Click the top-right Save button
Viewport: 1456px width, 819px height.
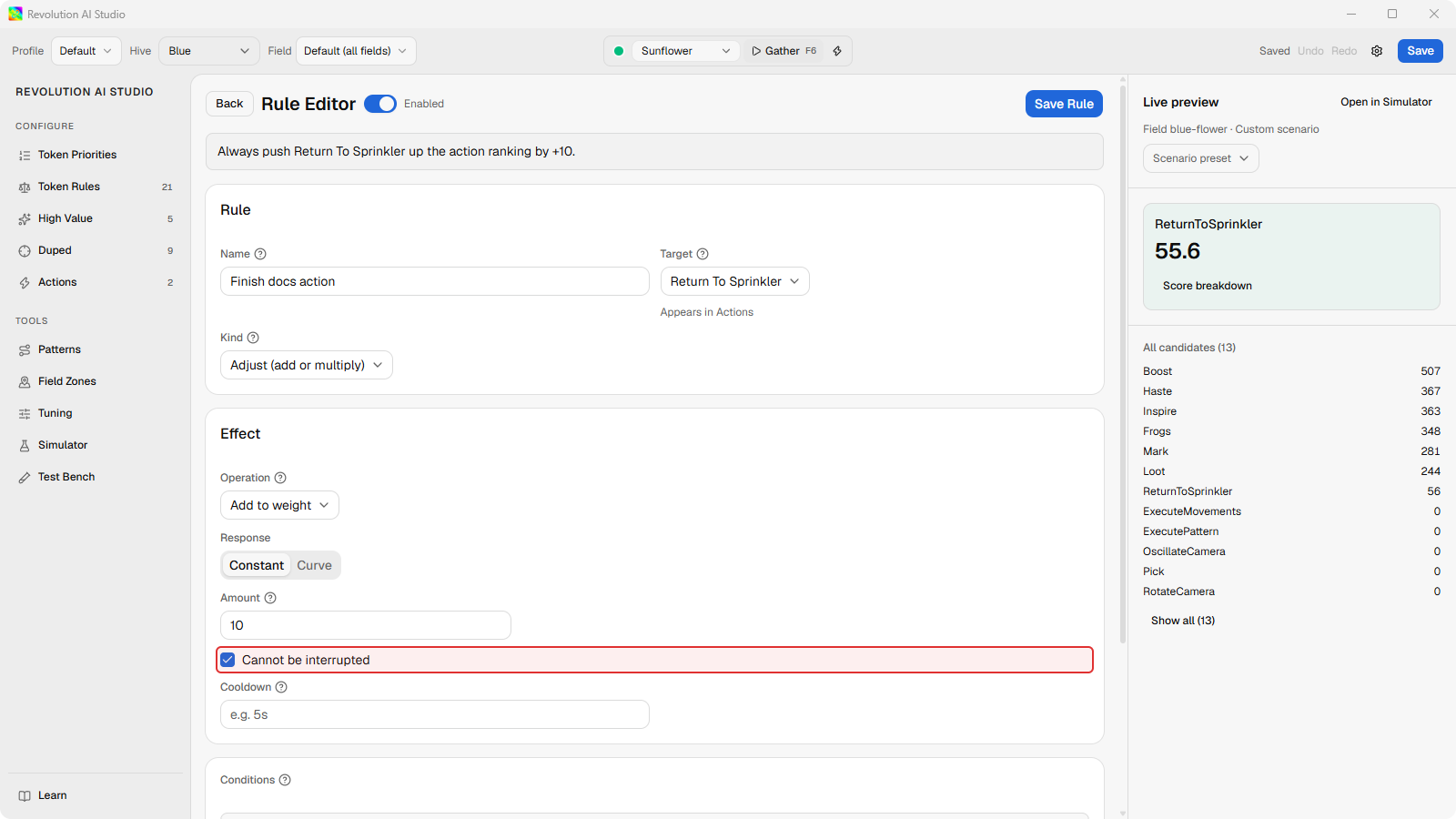pyautogui.click(x=1420, y=51)
